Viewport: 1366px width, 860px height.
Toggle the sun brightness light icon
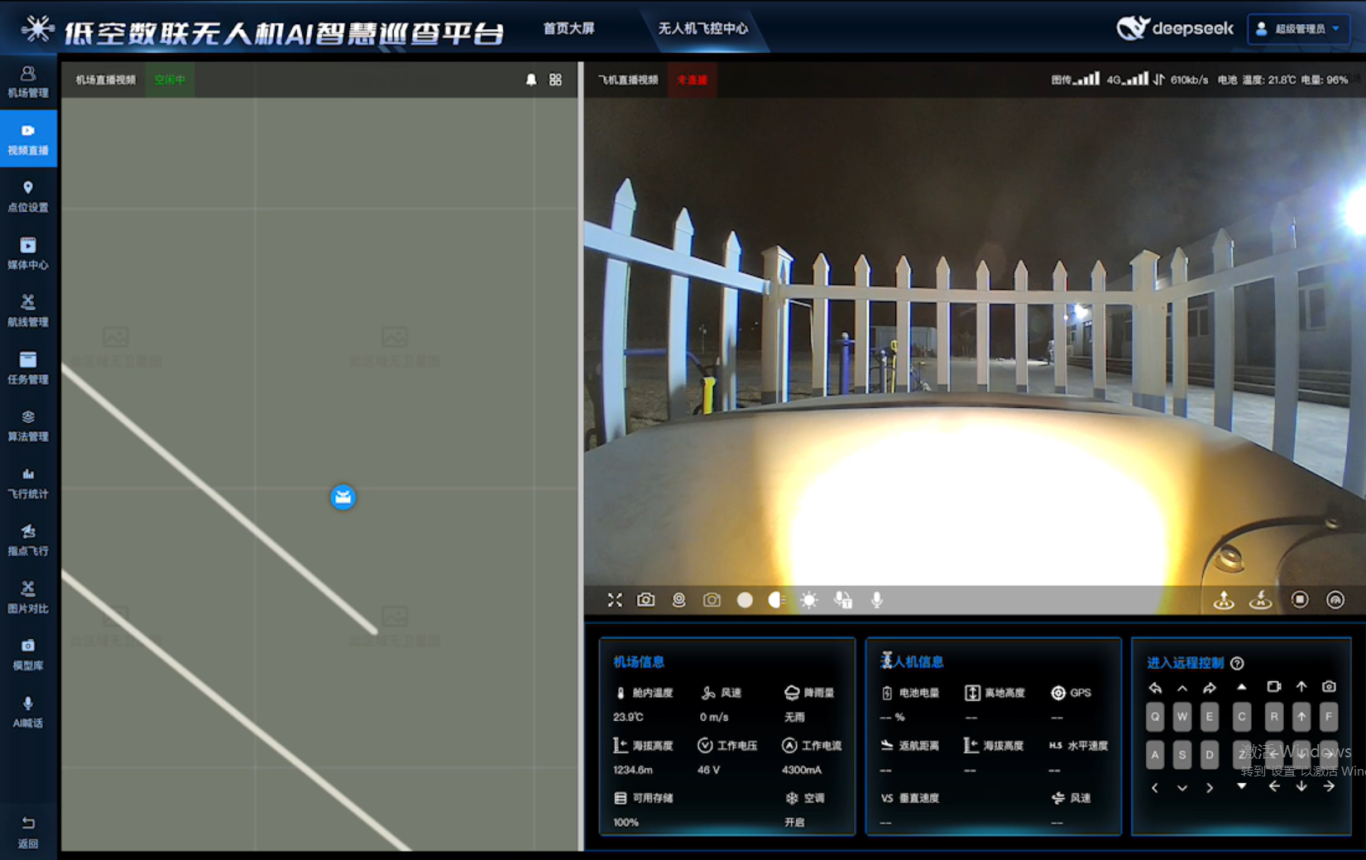809,600
